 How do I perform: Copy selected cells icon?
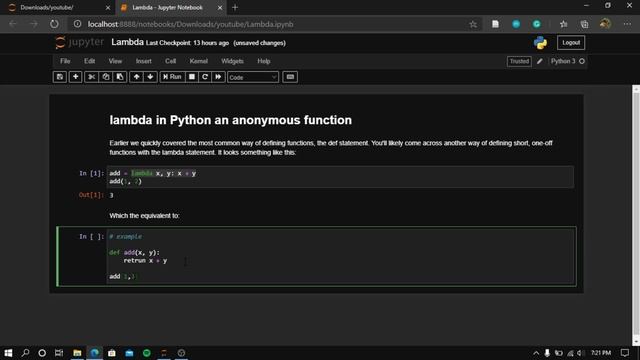tap(106, 77)
